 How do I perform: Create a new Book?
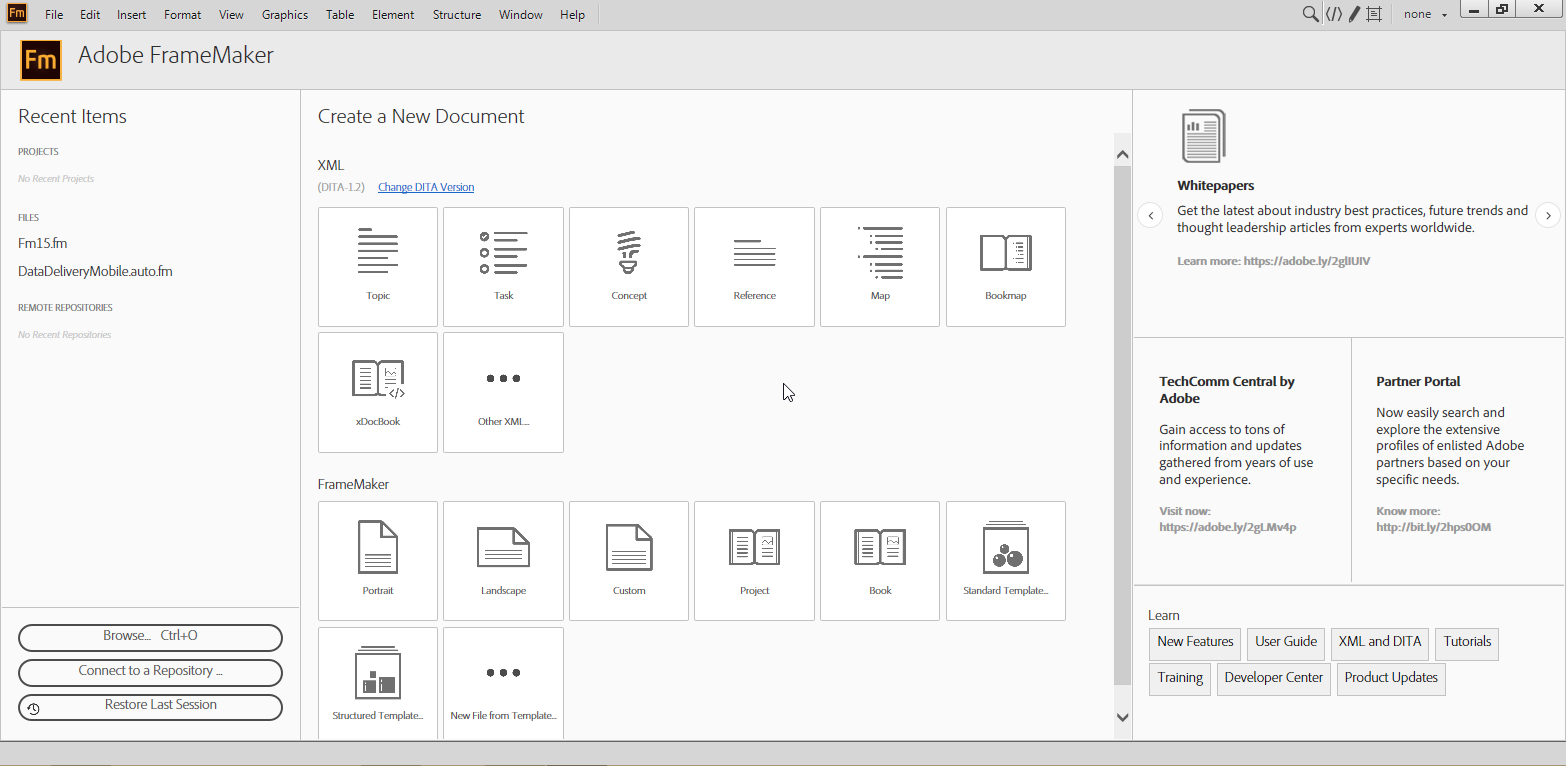880,561
